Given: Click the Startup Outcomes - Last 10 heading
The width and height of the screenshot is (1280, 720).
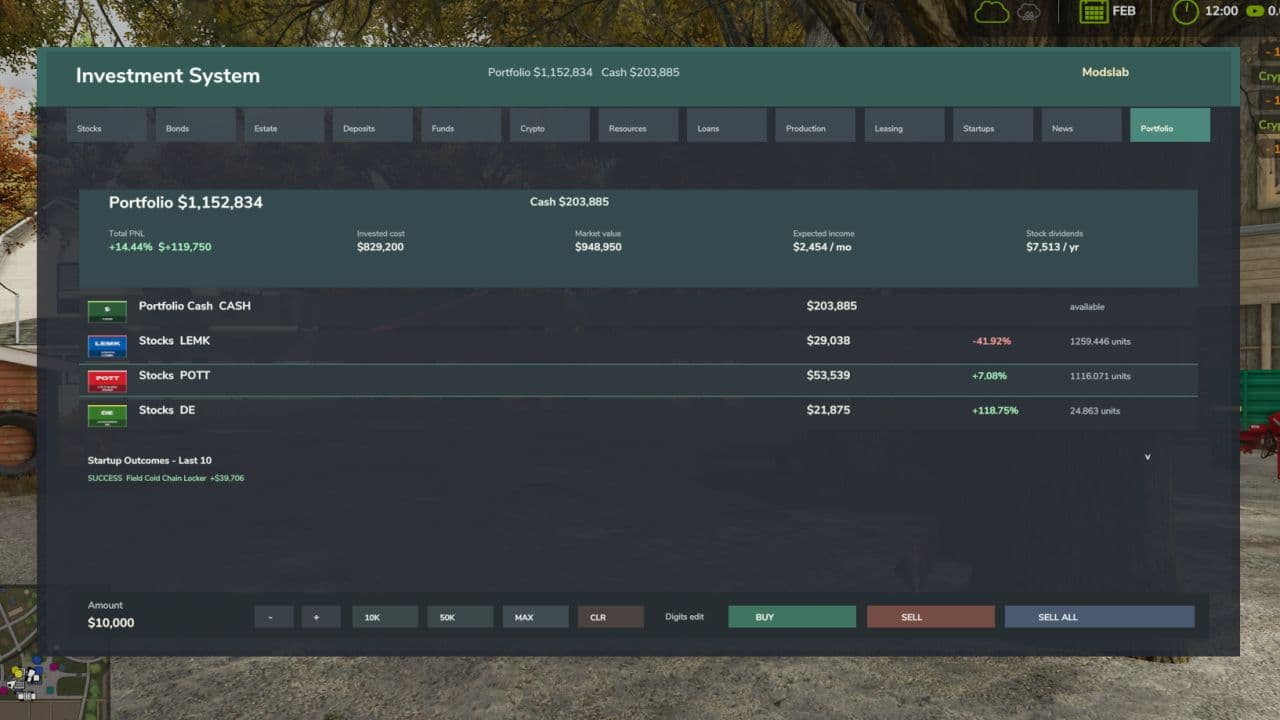Looking at the screenshot, I should (x=150, y=460).
